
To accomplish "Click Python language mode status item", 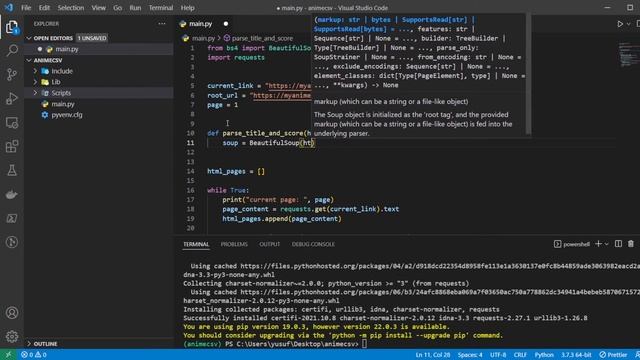I will tap(544, 355).
